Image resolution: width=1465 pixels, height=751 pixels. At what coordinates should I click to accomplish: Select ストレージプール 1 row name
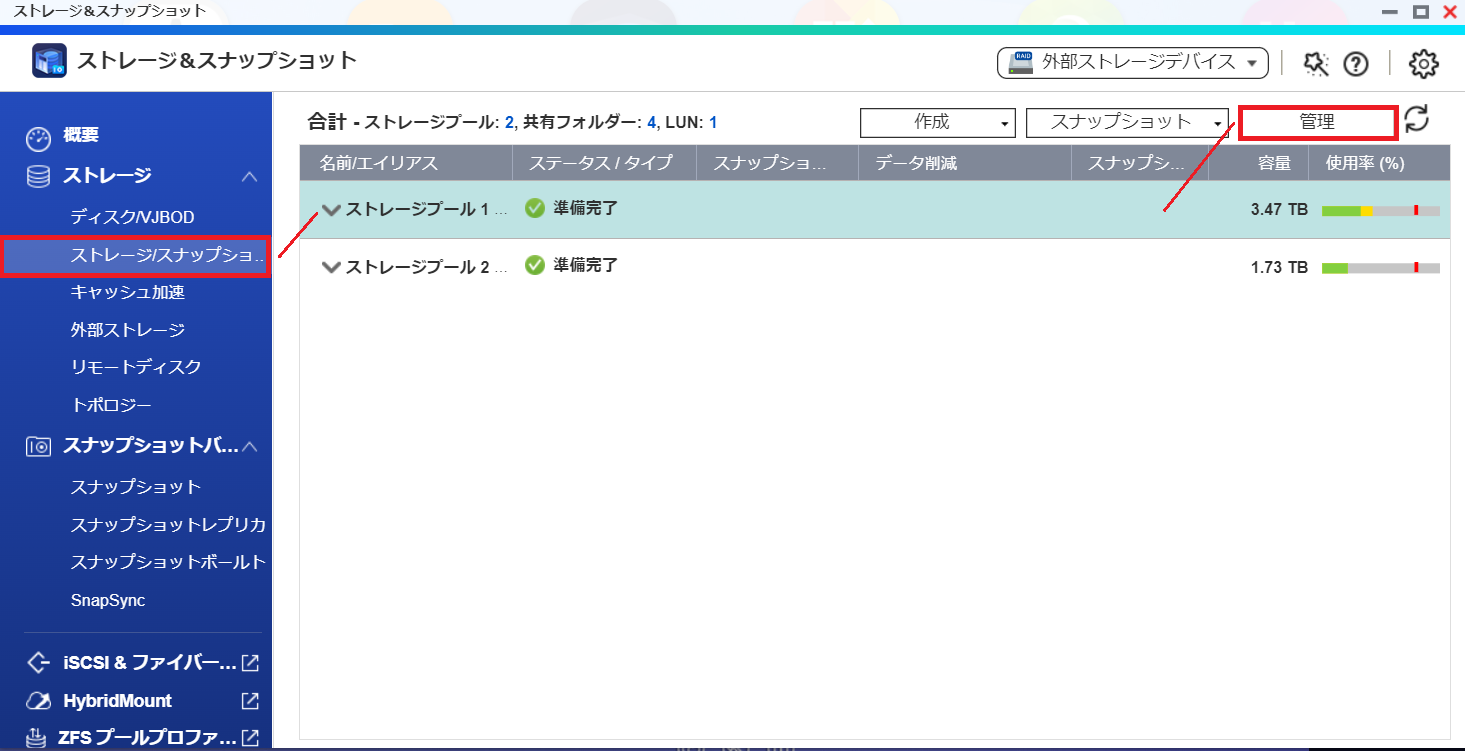pos(427,210)
